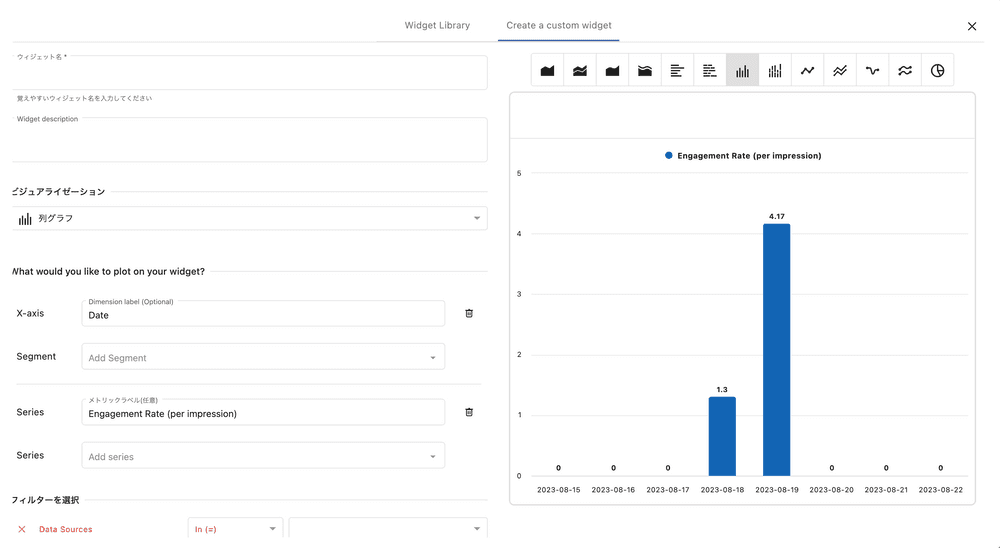Viewport: 1000px width, 548px height.
Task: Open the visualization type dropdown
Action: 250,218
